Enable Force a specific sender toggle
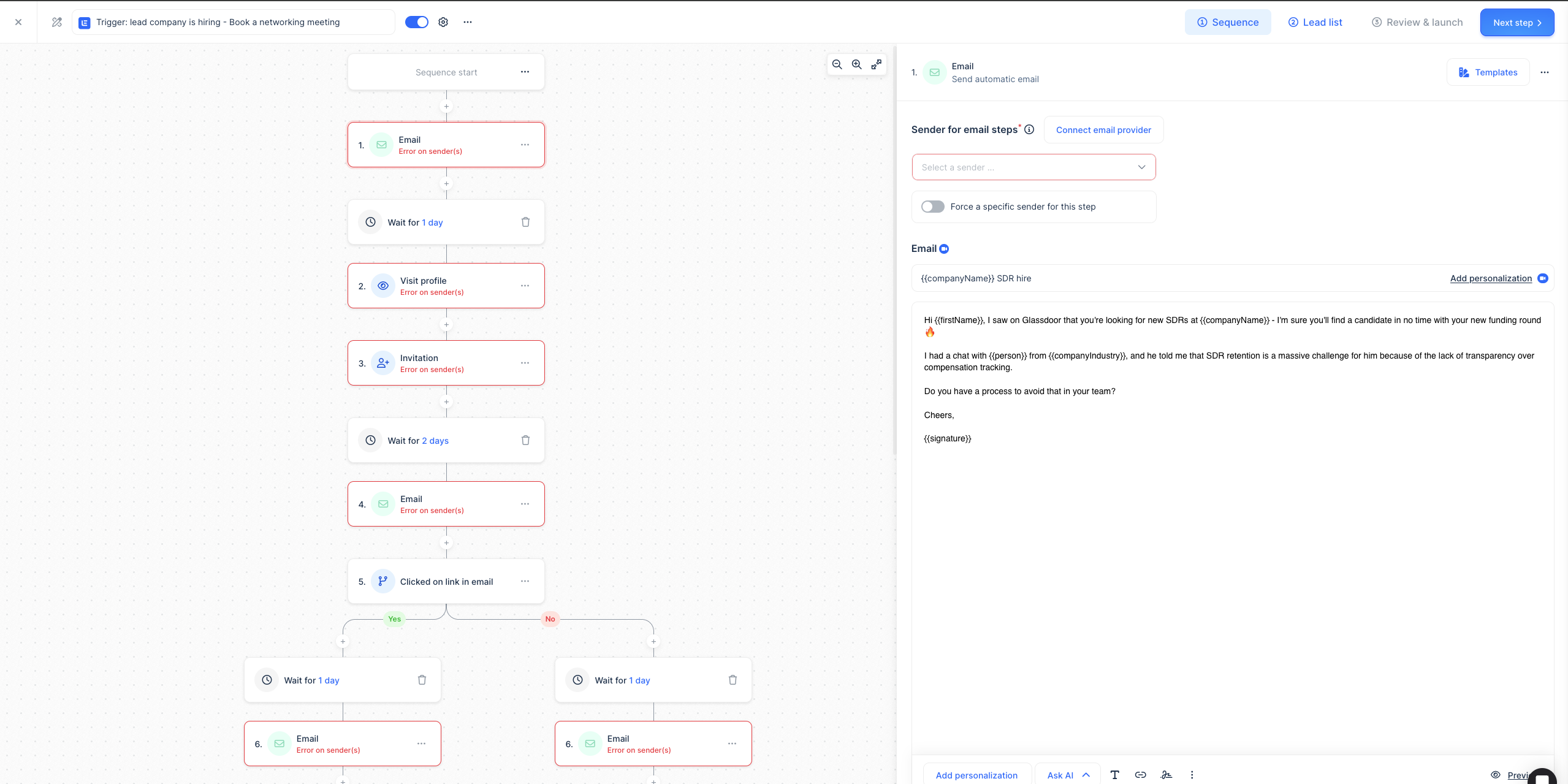 [x=932, y=207]
